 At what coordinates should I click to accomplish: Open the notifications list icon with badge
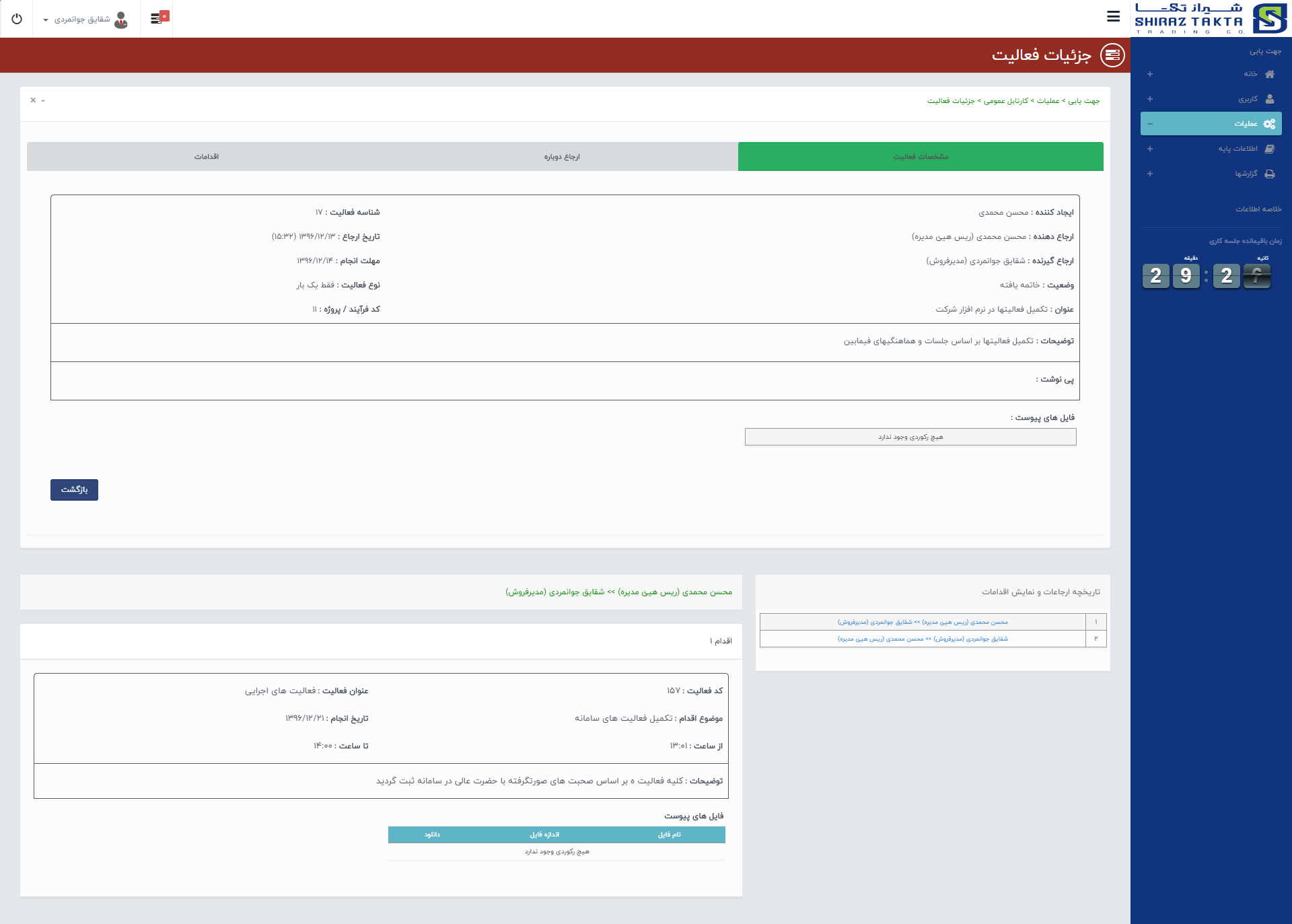(159, 17)
